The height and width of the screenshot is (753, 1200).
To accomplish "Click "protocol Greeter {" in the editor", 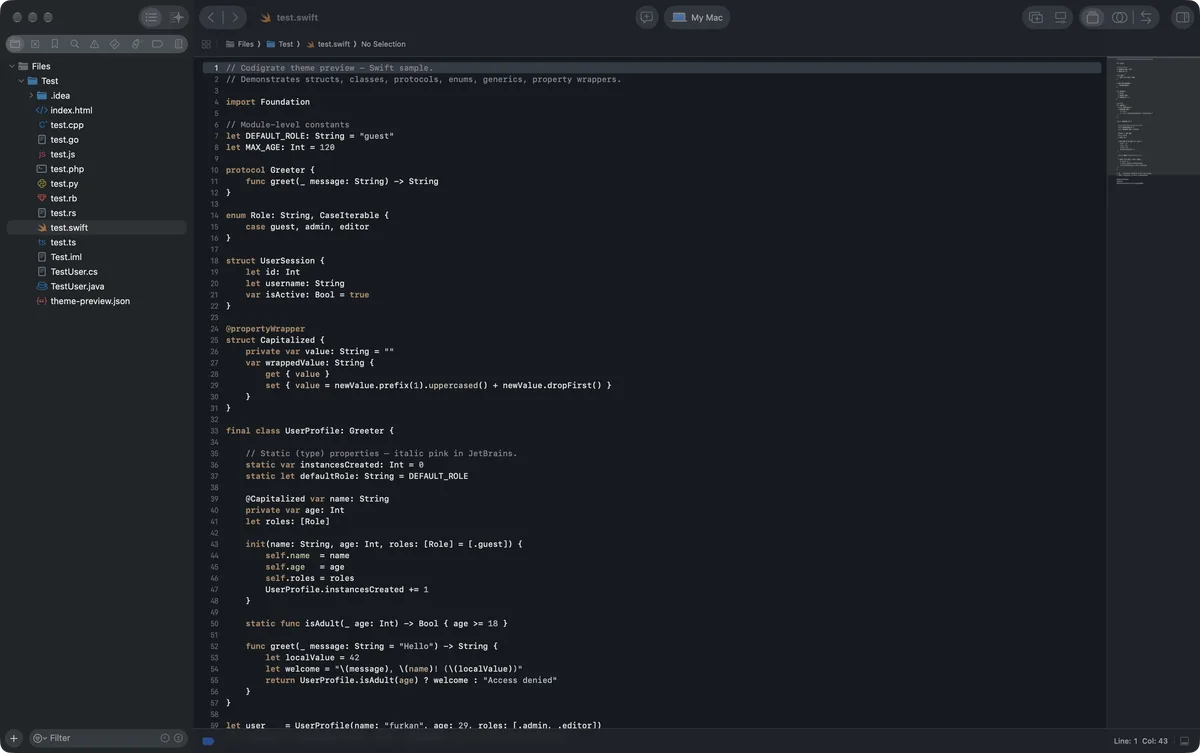I will point(270,170).
